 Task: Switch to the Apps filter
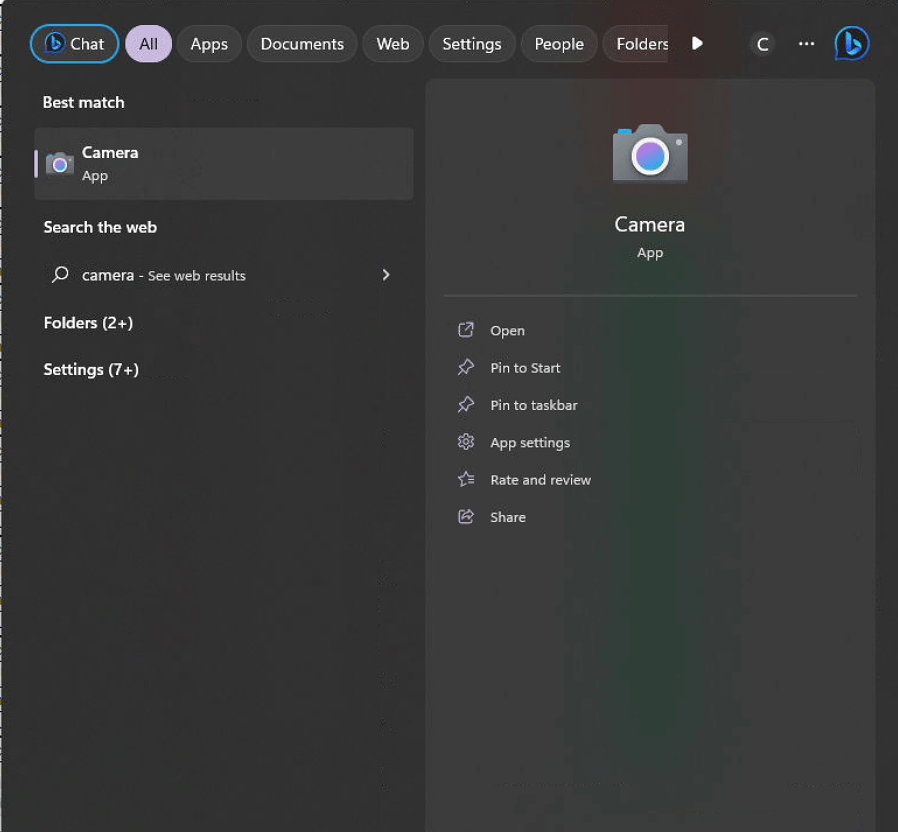tap(209, 44)
